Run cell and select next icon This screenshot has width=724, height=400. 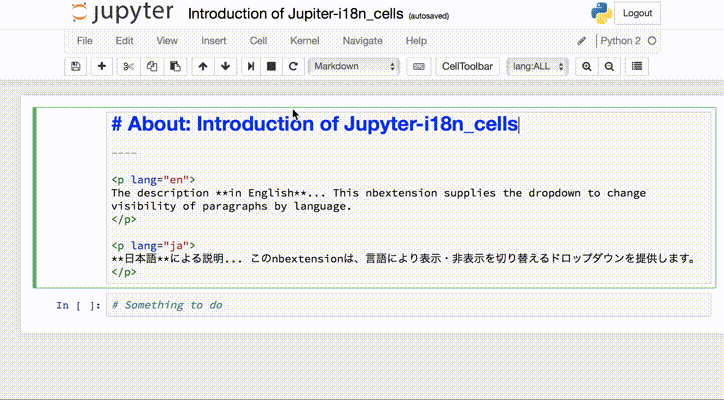click(x=251, y=67)
